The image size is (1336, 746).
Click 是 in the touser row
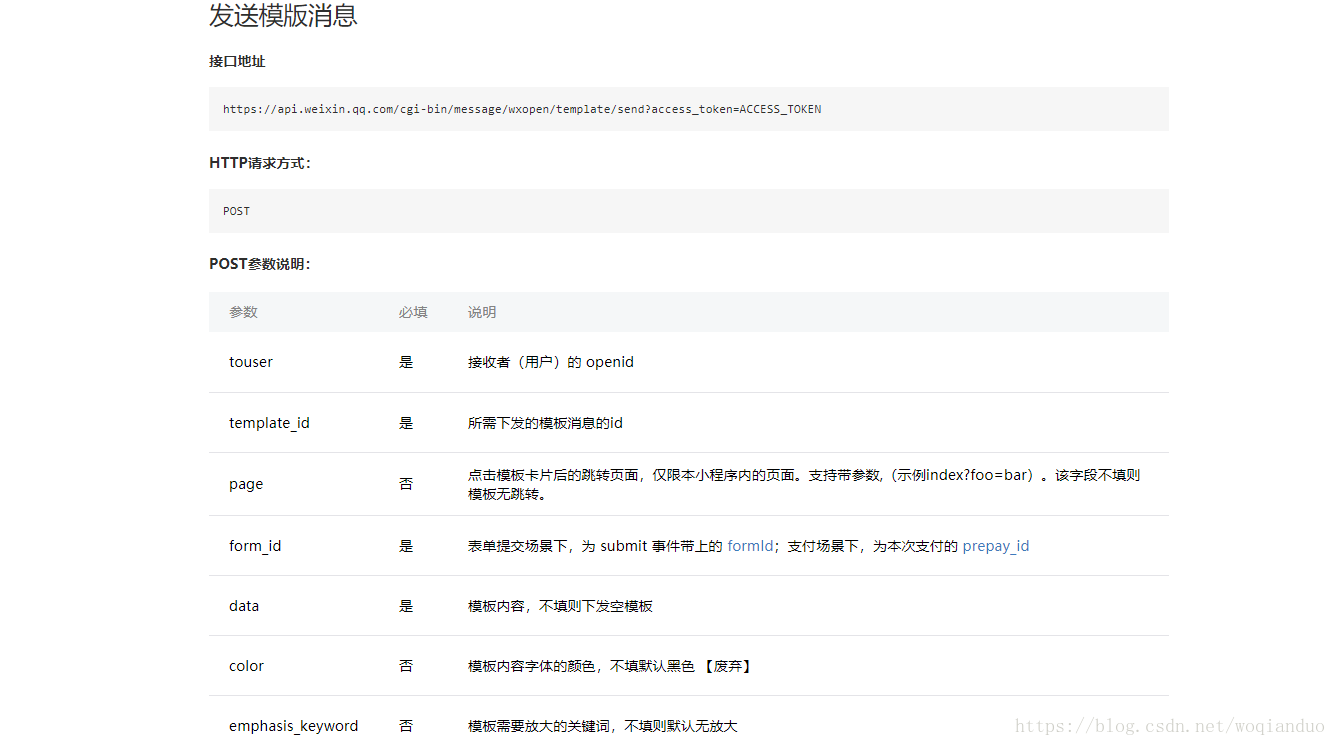(406, 362)
